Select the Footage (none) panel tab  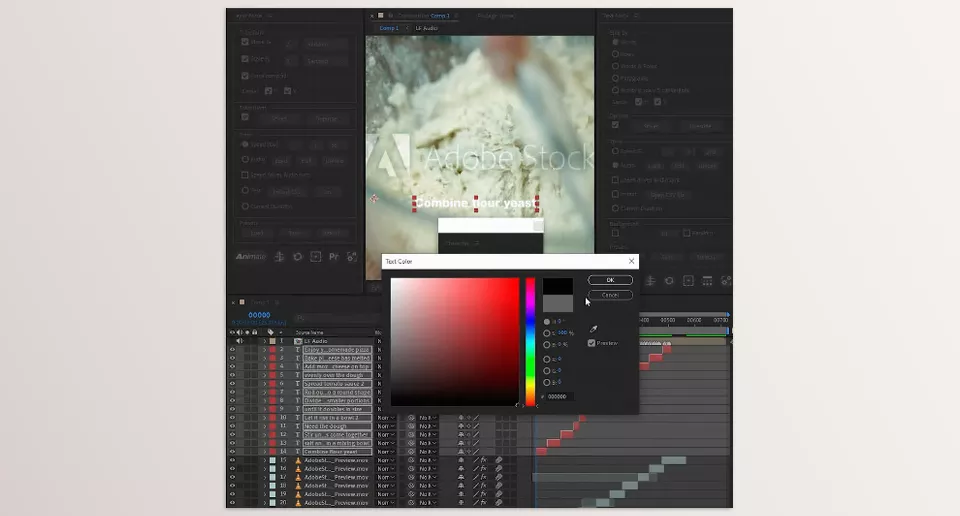[x=496, y=16]
